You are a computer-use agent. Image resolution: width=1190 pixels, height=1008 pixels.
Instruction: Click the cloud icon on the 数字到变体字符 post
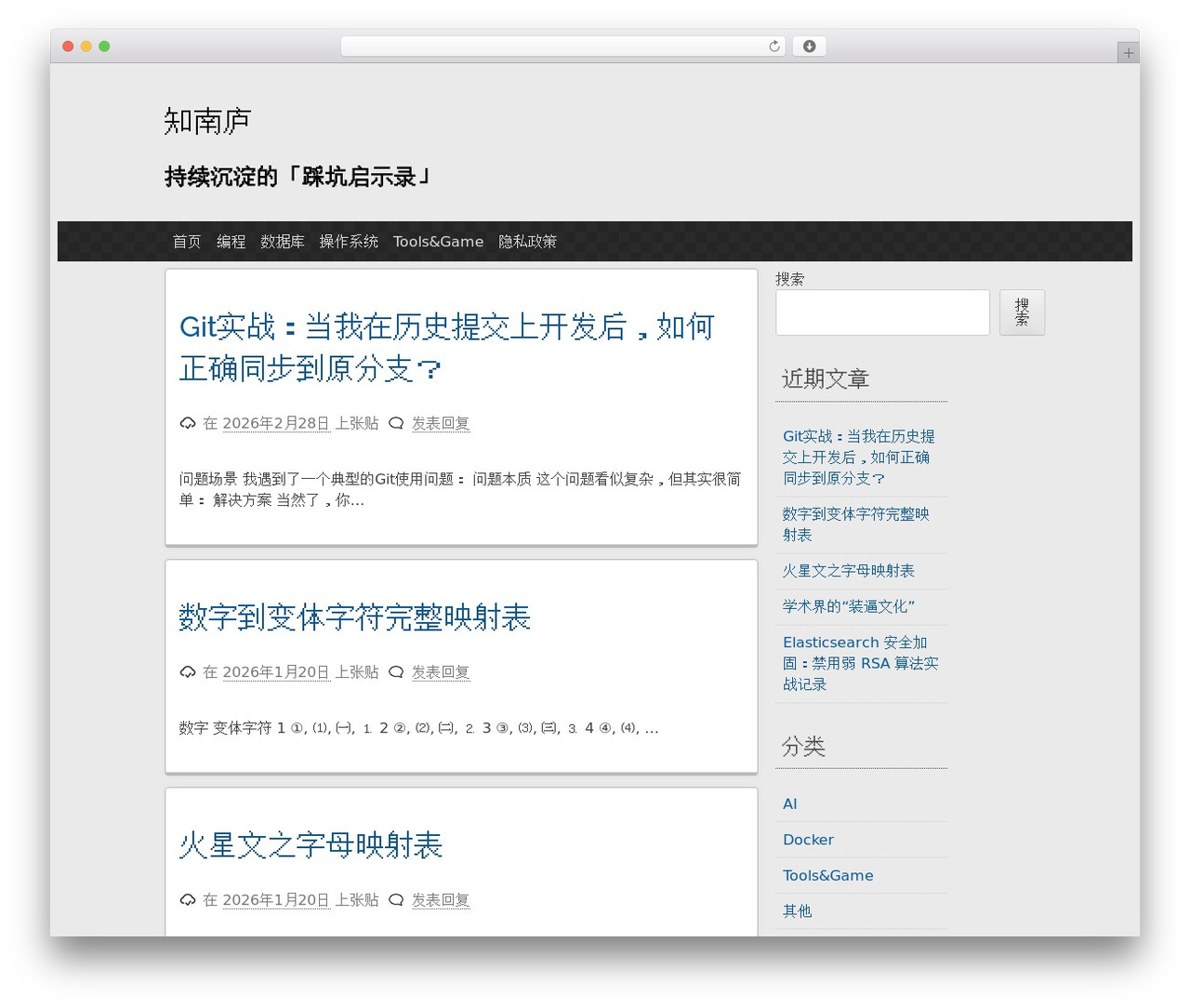(188, 672)
